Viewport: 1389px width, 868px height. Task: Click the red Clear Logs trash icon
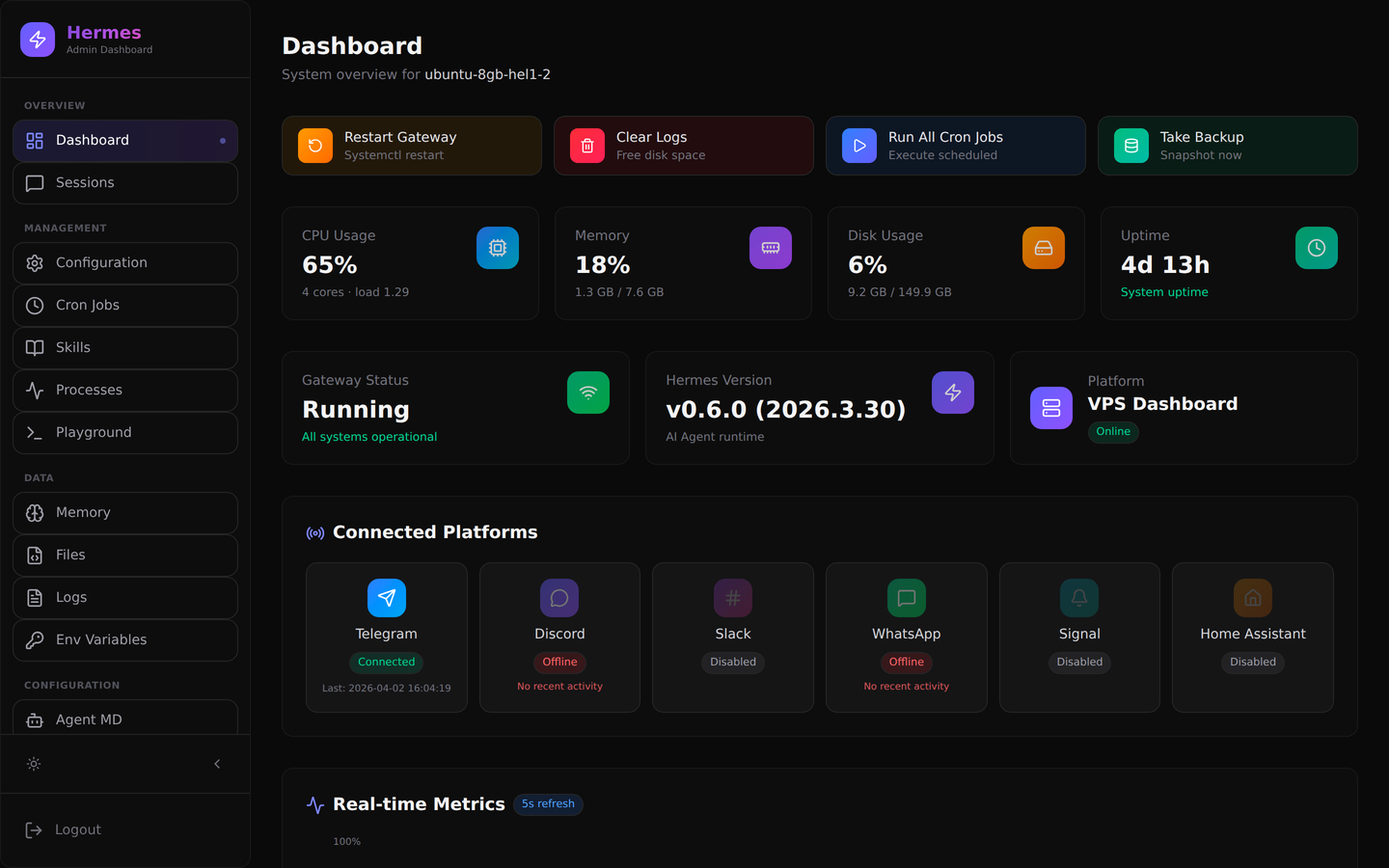click(587, 146)
